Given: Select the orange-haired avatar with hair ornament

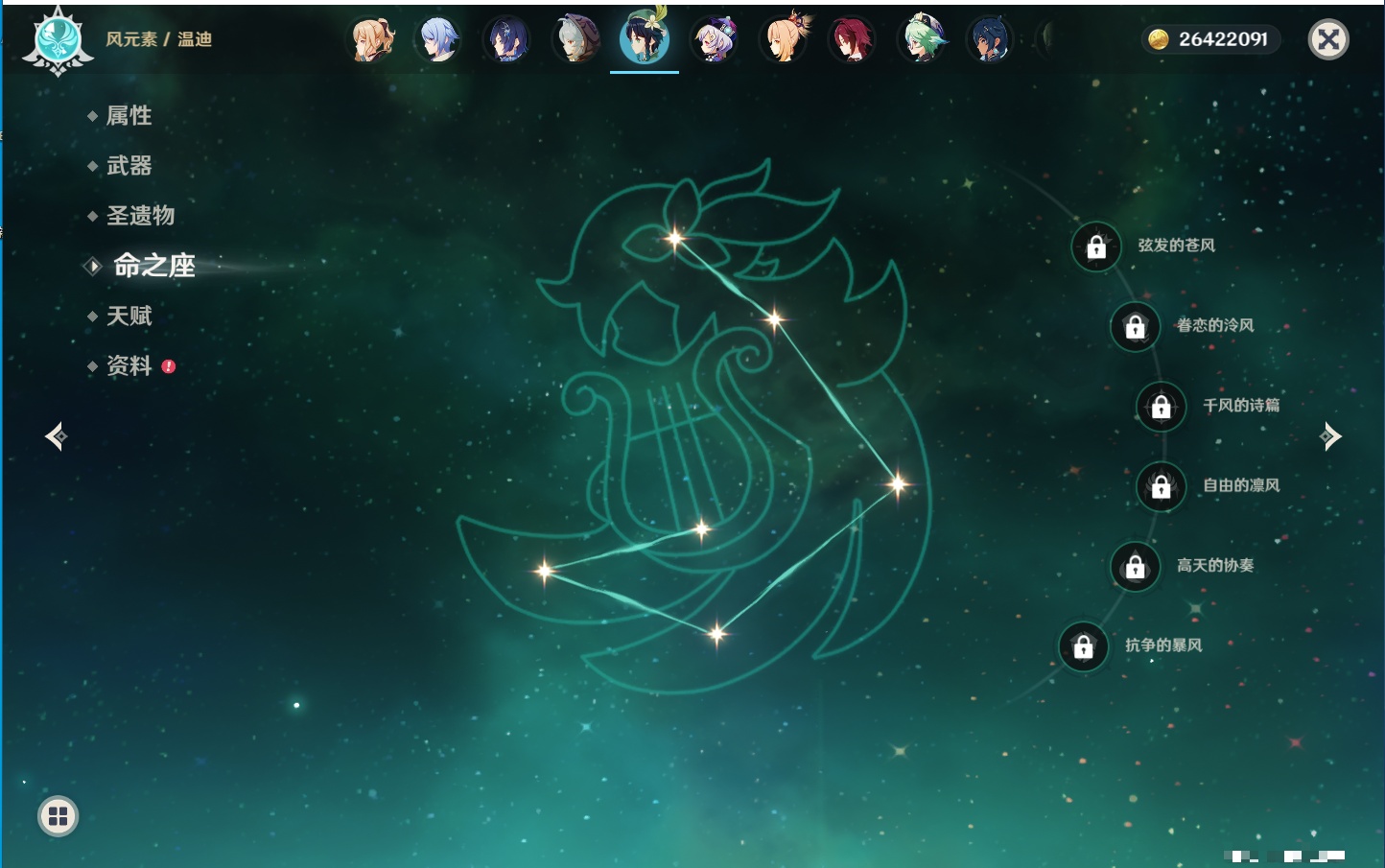Looking at the screenshot, I should click(784, 39).
